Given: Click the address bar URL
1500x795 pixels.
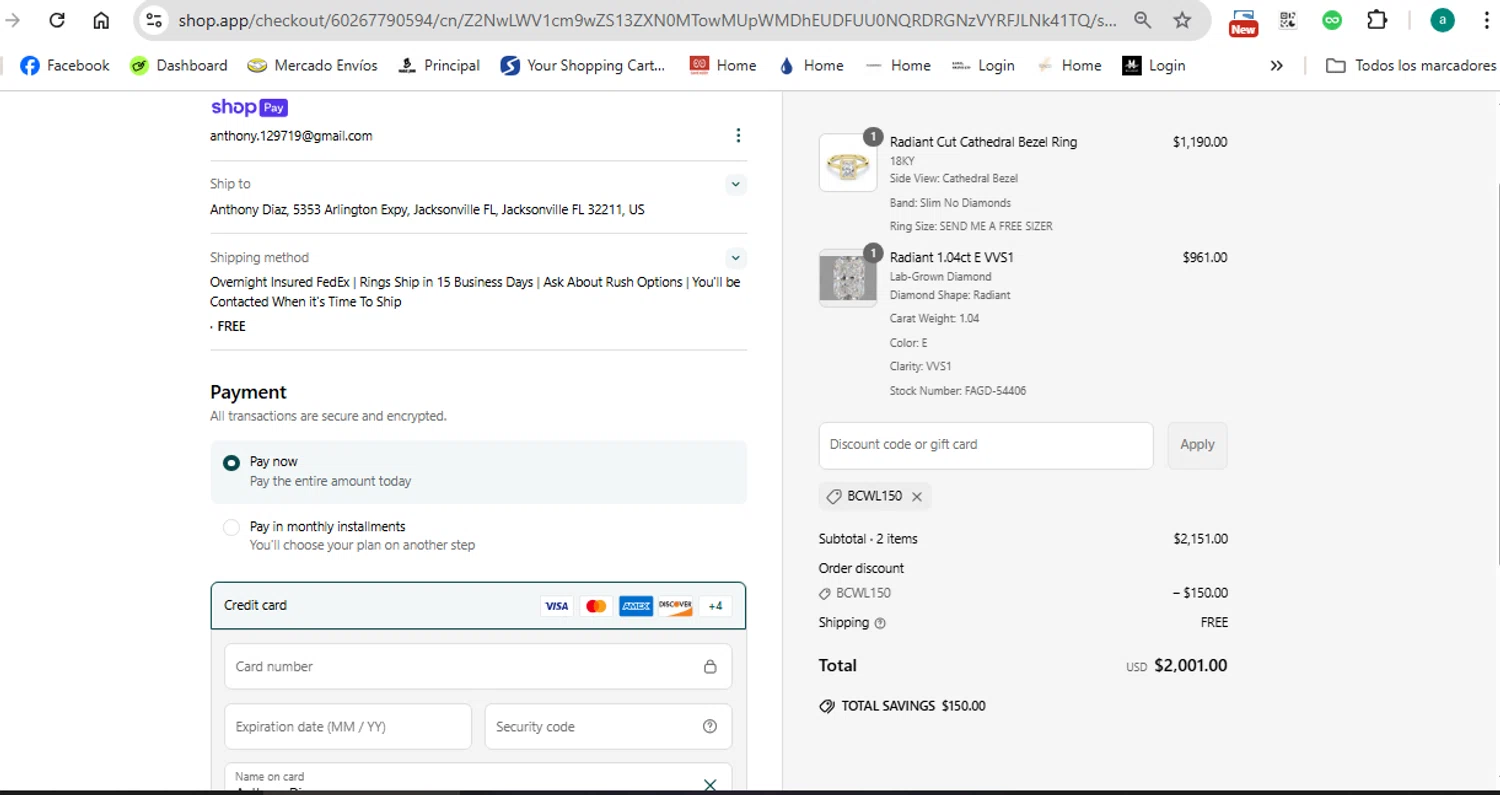Looking at the screenshot, I should point(648,20).
